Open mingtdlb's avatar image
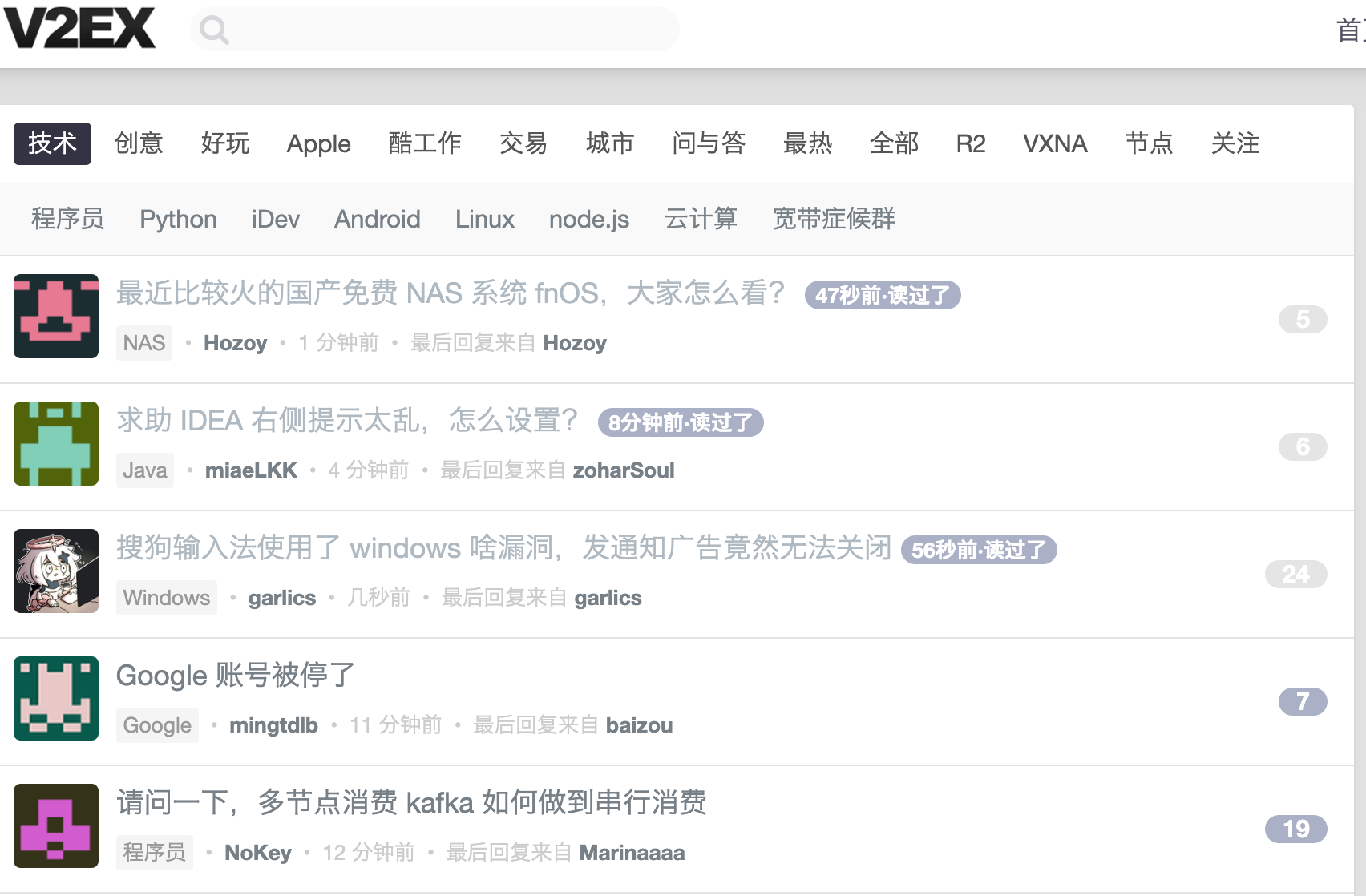 [x=56, y=698]
